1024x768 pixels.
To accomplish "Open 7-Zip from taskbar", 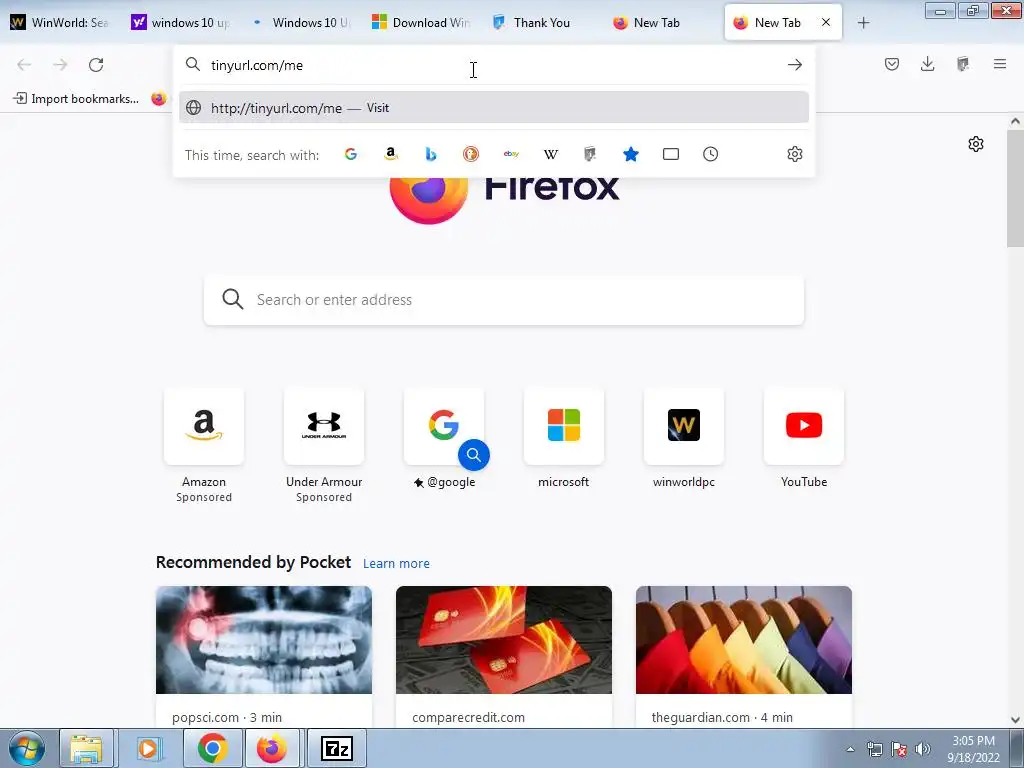I will coord(337,748).
